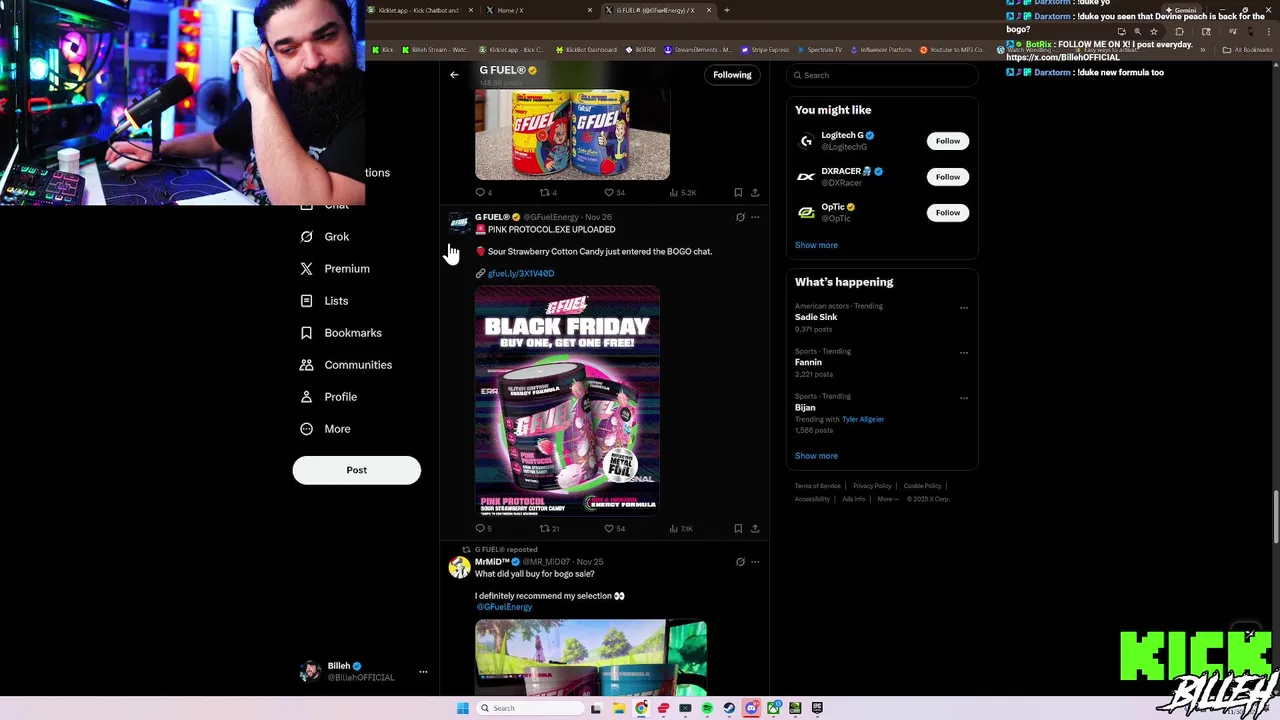Select the G FUEL X browser tab
Screen dimensions: 1280x720
(657, 10)
